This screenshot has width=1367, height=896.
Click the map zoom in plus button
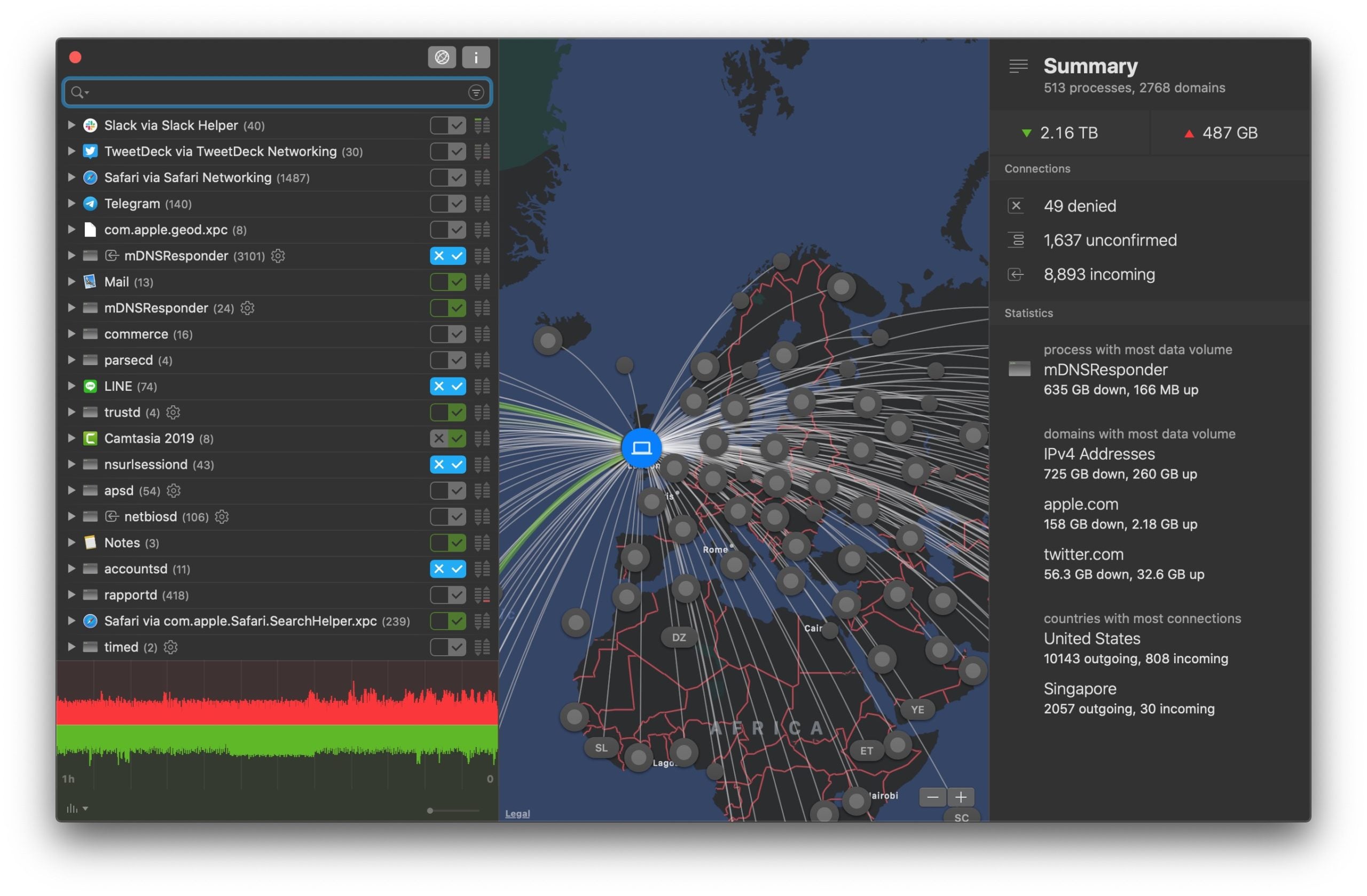[960, 797]
